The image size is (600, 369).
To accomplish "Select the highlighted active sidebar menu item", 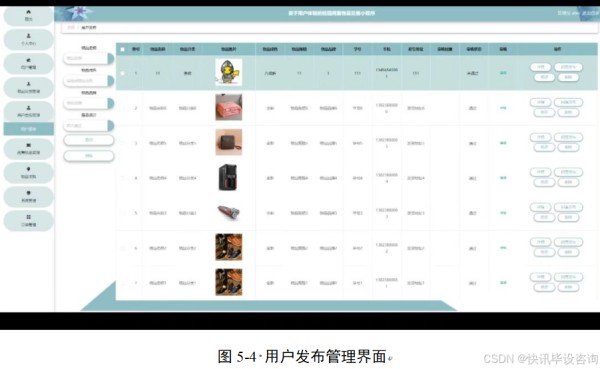I will point(28,129).
